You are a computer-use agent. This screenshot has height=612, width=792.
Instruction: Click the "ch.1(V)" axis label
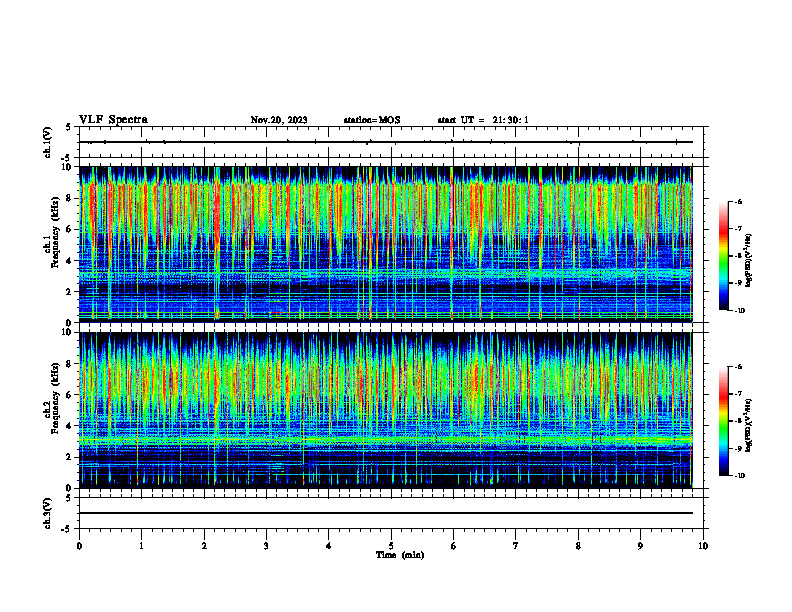click(x=48, y=142)
